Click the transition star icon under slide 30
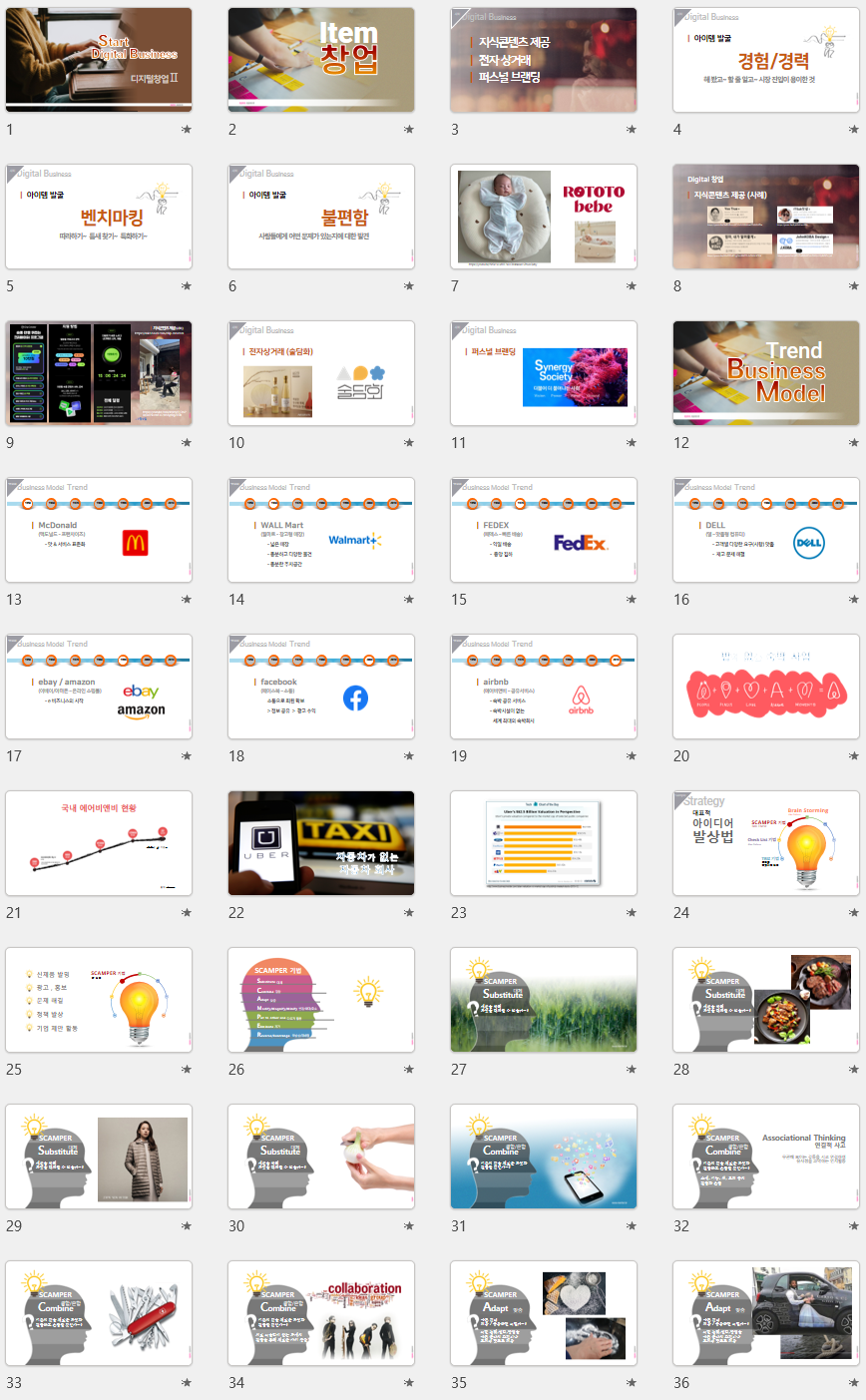The image size is (866, 1400). click(408, 1226)
